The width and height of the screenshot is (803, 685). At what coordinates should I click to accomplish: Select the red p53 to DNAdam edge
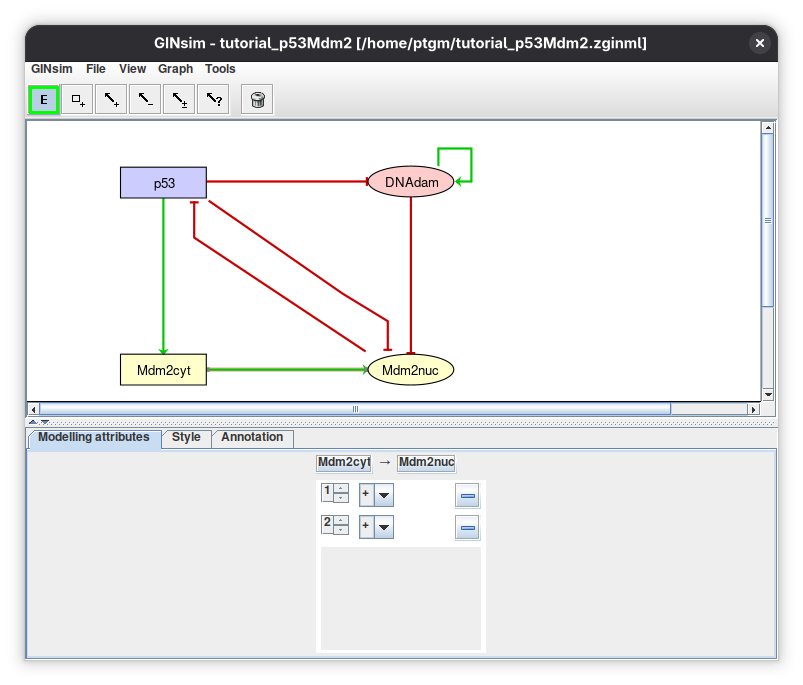coord(287,181)
